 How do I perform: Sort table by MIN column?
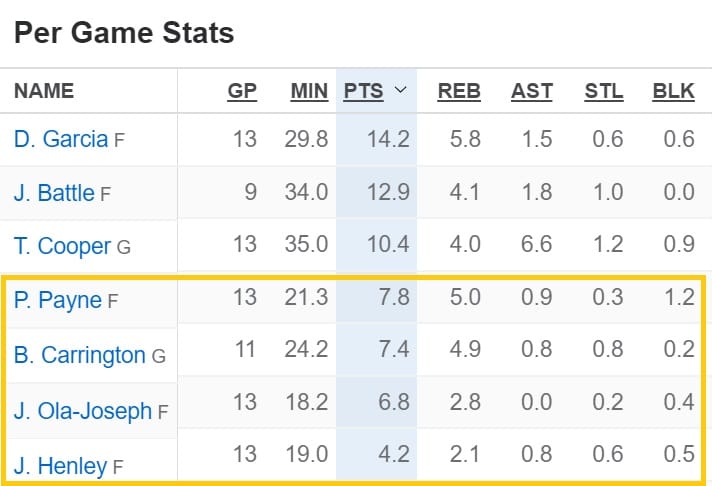[309, 91]
